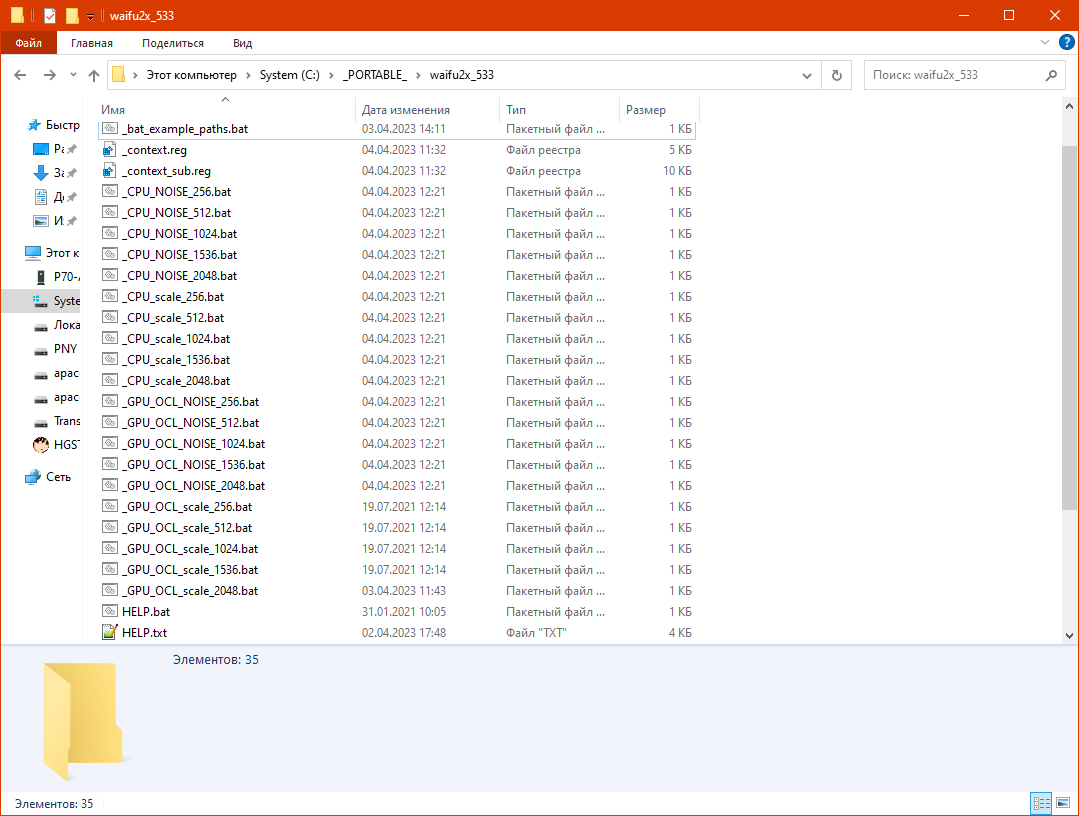Select the _GPU_OCL_scale_1024.bat file icon

click(109, 548)
